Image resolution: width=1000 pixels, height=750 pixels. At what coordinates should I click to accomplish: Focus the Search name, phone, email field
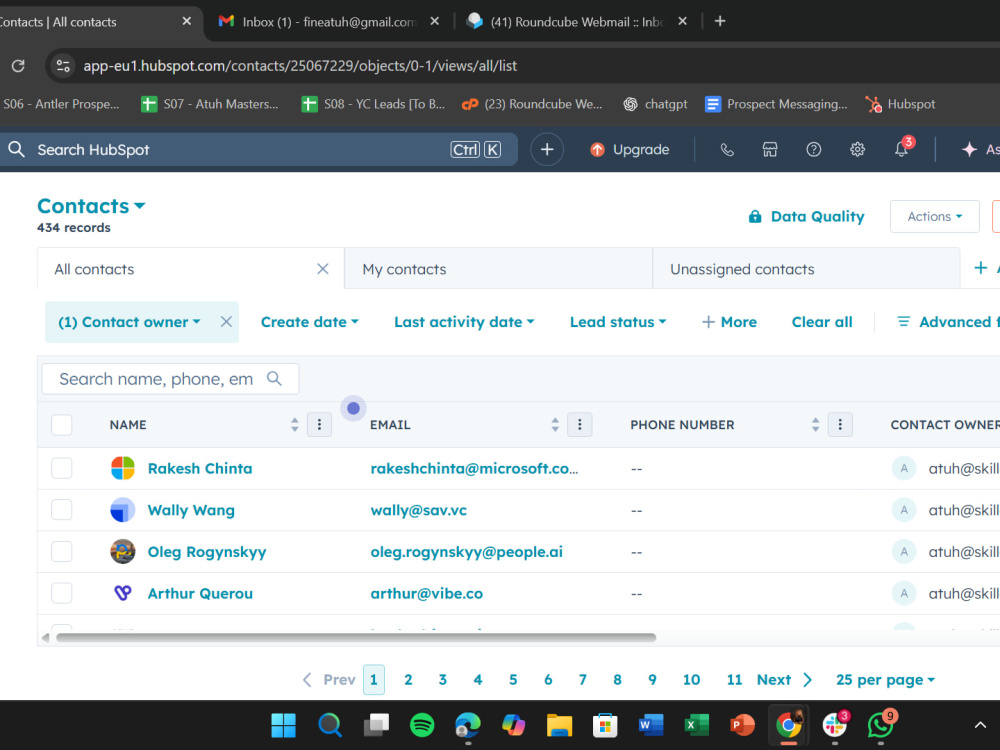tap(170, 379)
